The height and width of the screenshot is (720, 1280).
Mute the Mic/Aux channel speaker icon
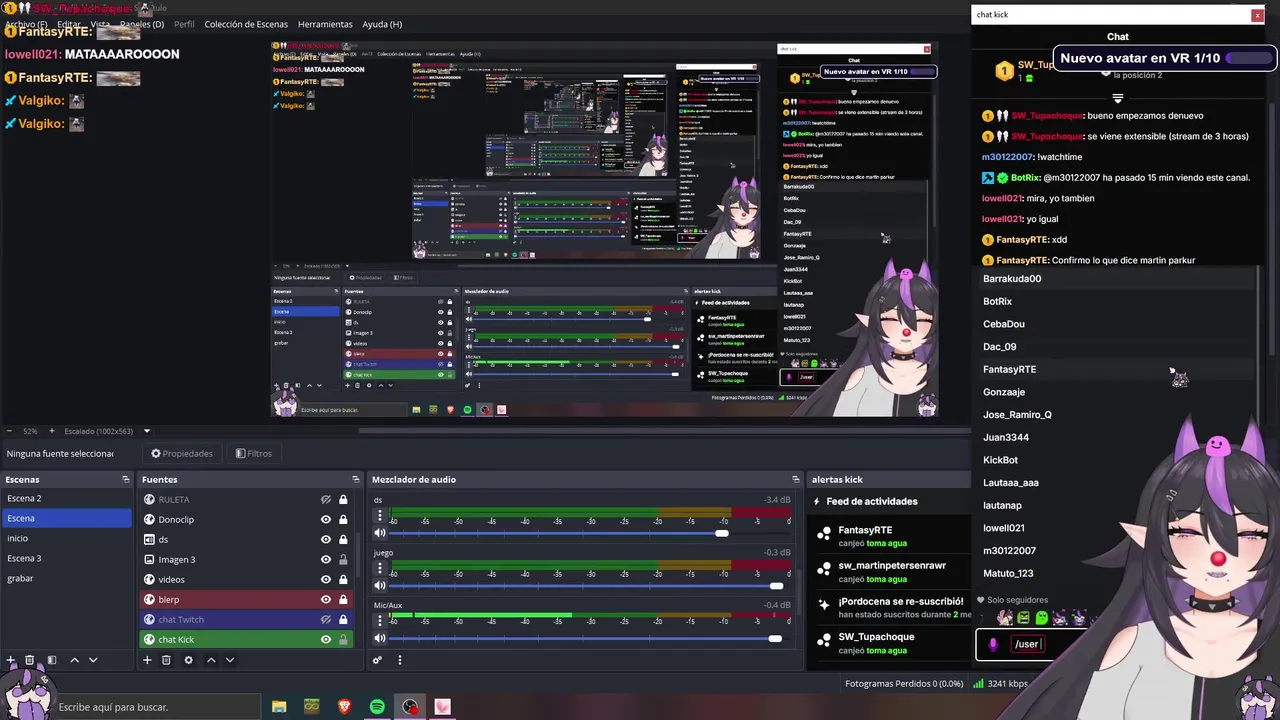coord(380,638)
